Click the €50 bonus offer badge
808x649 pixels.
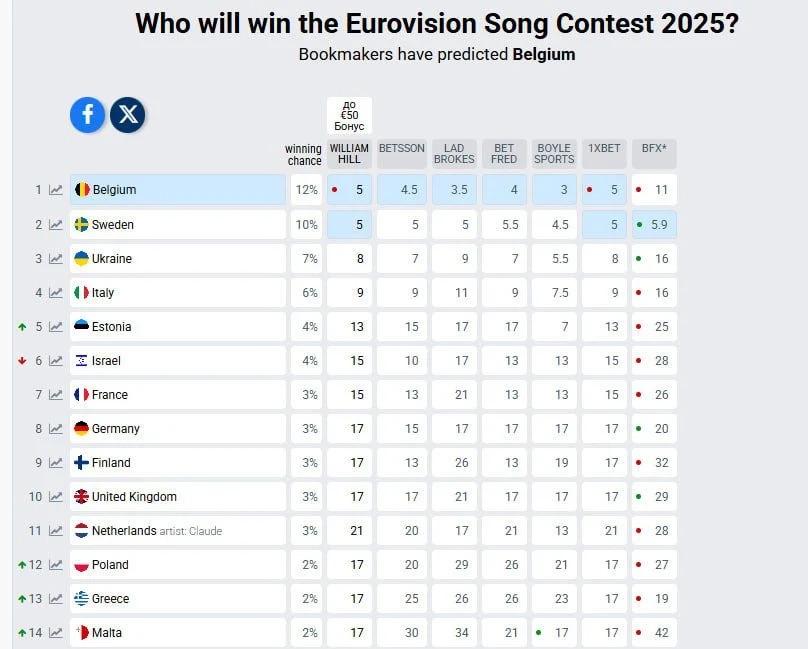(x=349, y=115)
